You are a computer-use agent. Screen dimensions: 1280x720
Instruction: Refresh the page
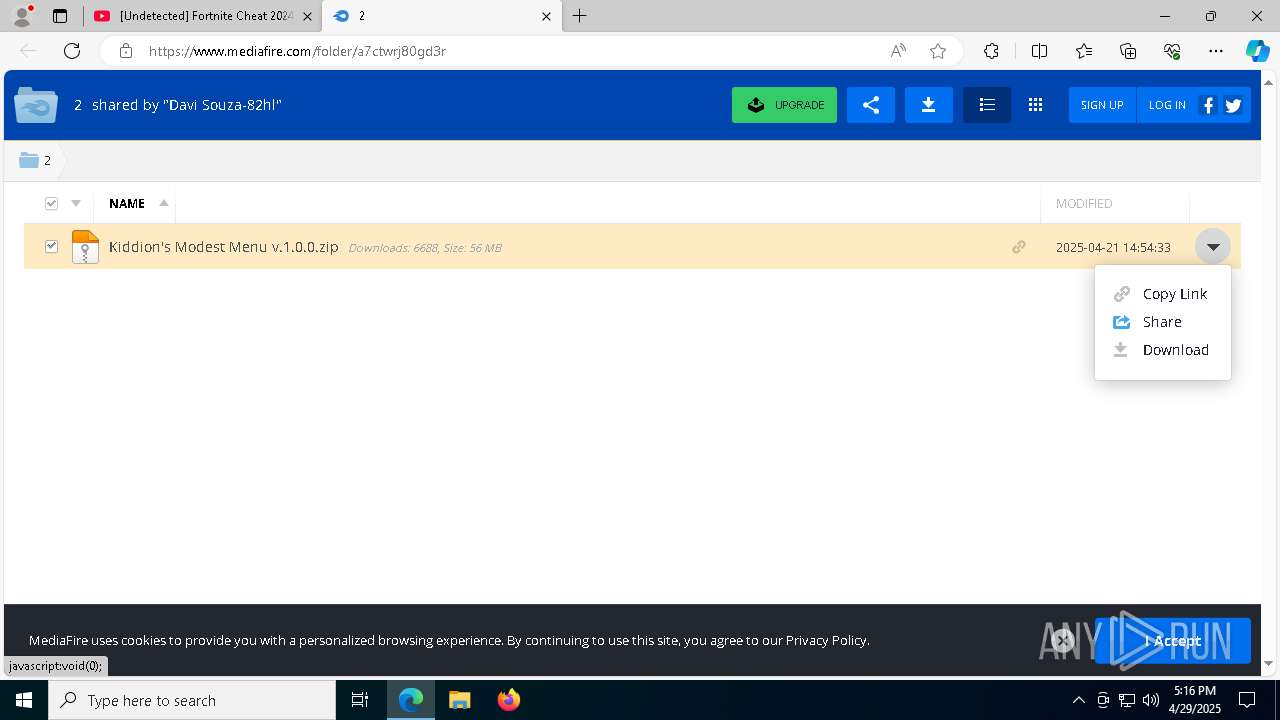click(72, 51)
